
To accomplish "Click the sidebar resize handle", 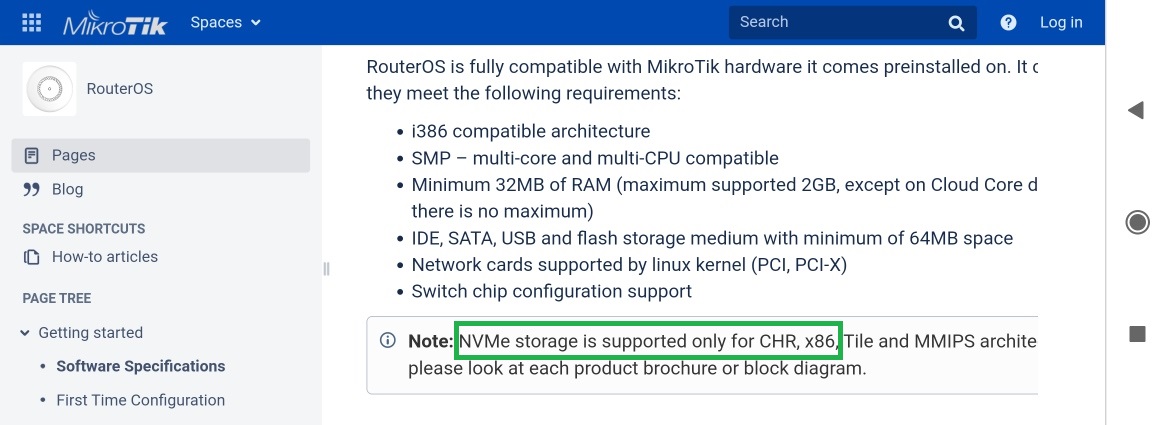I will (x=326, y=268).
